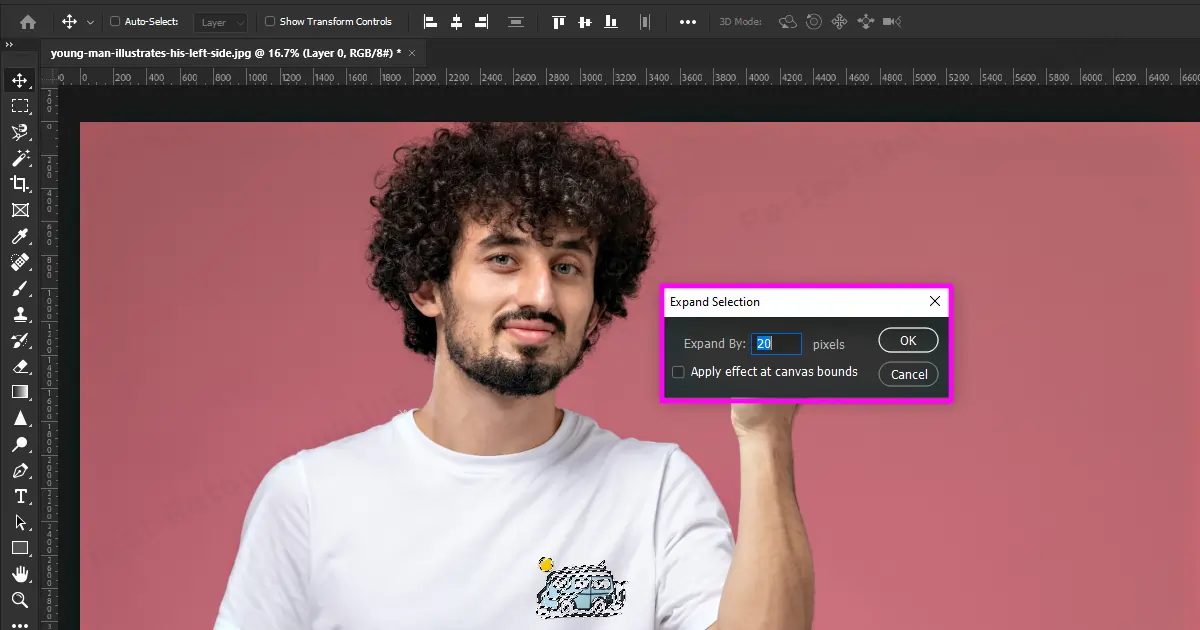
Task: Click the Home icon in options bar
Action: (x=28, y=21)
